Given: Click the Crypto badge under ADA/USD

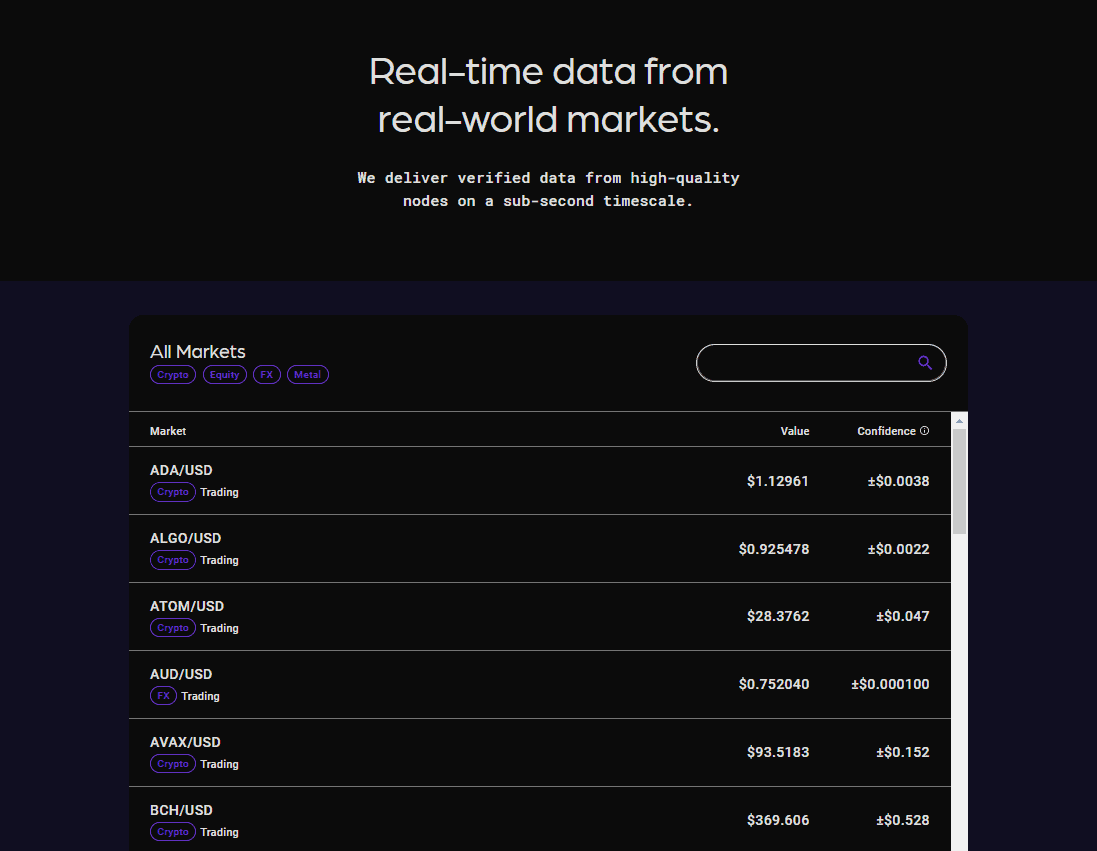Looking at the screenshot, I should pyautogui.click(x=173, y=492).
